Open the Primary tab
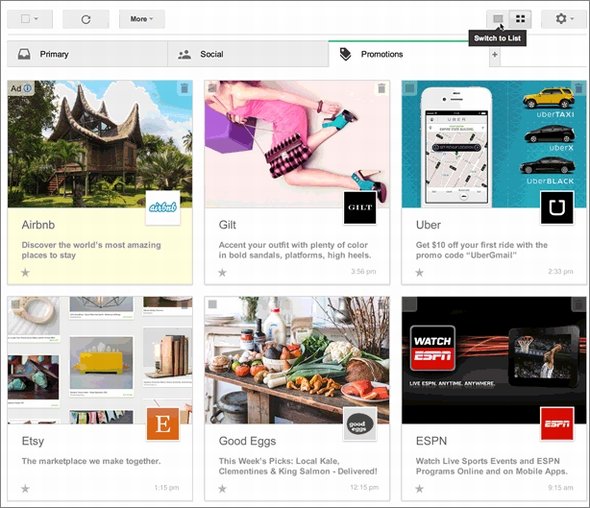Screen dimensions: 590x508 [x=87, y=54]
